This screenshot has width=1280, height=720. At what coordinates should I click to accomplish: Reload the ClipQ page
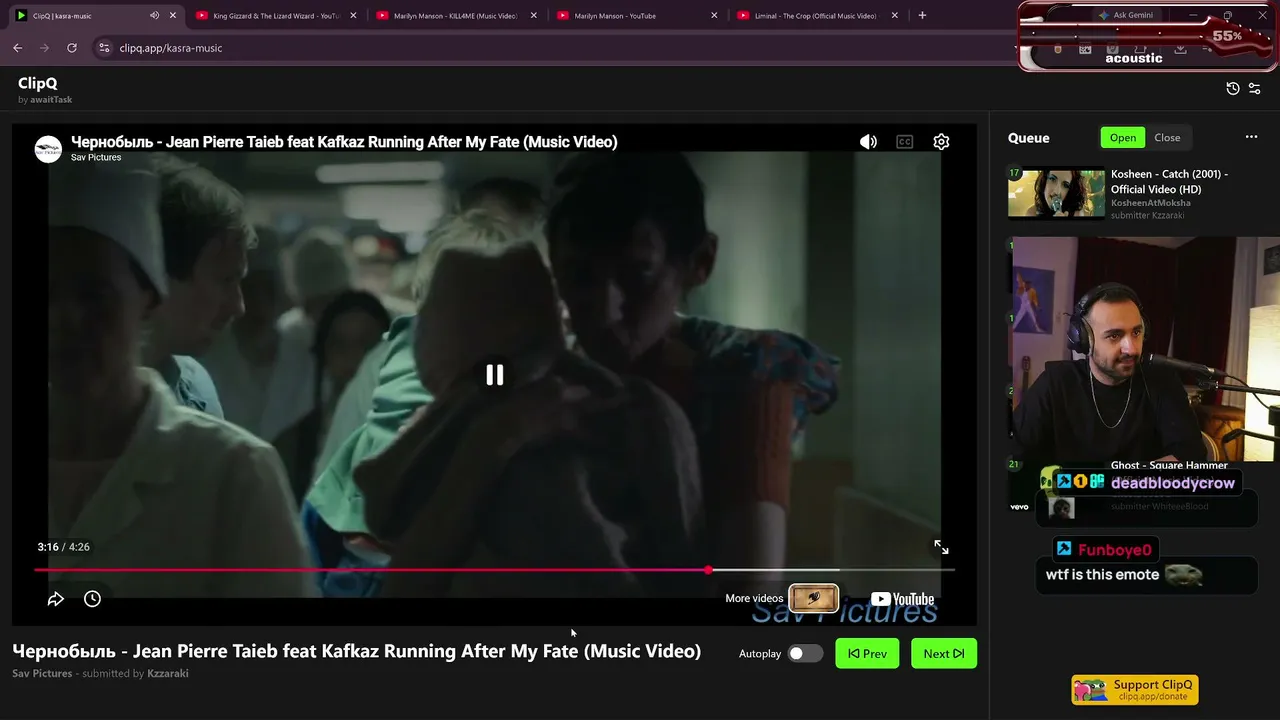point(72,48)
